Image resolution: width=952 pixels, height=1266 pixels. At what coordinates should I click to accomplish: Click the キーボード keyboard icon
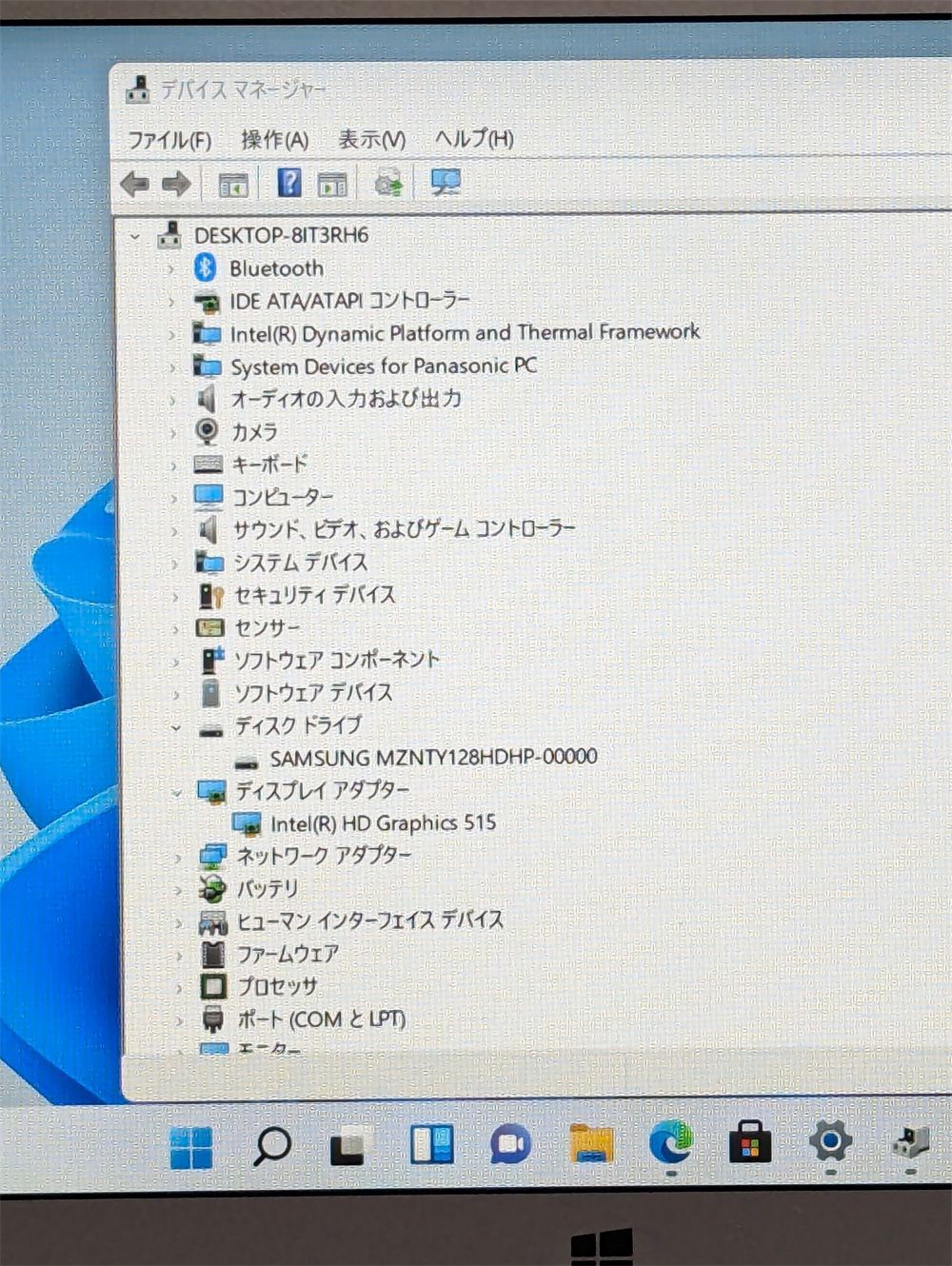tap(208, 465)
